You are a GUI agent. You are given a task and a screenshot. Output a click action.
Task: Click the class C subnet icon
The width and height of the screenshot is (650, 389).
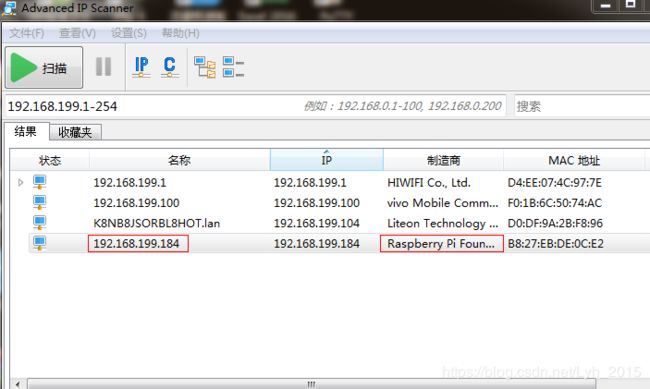click(170, 67)
